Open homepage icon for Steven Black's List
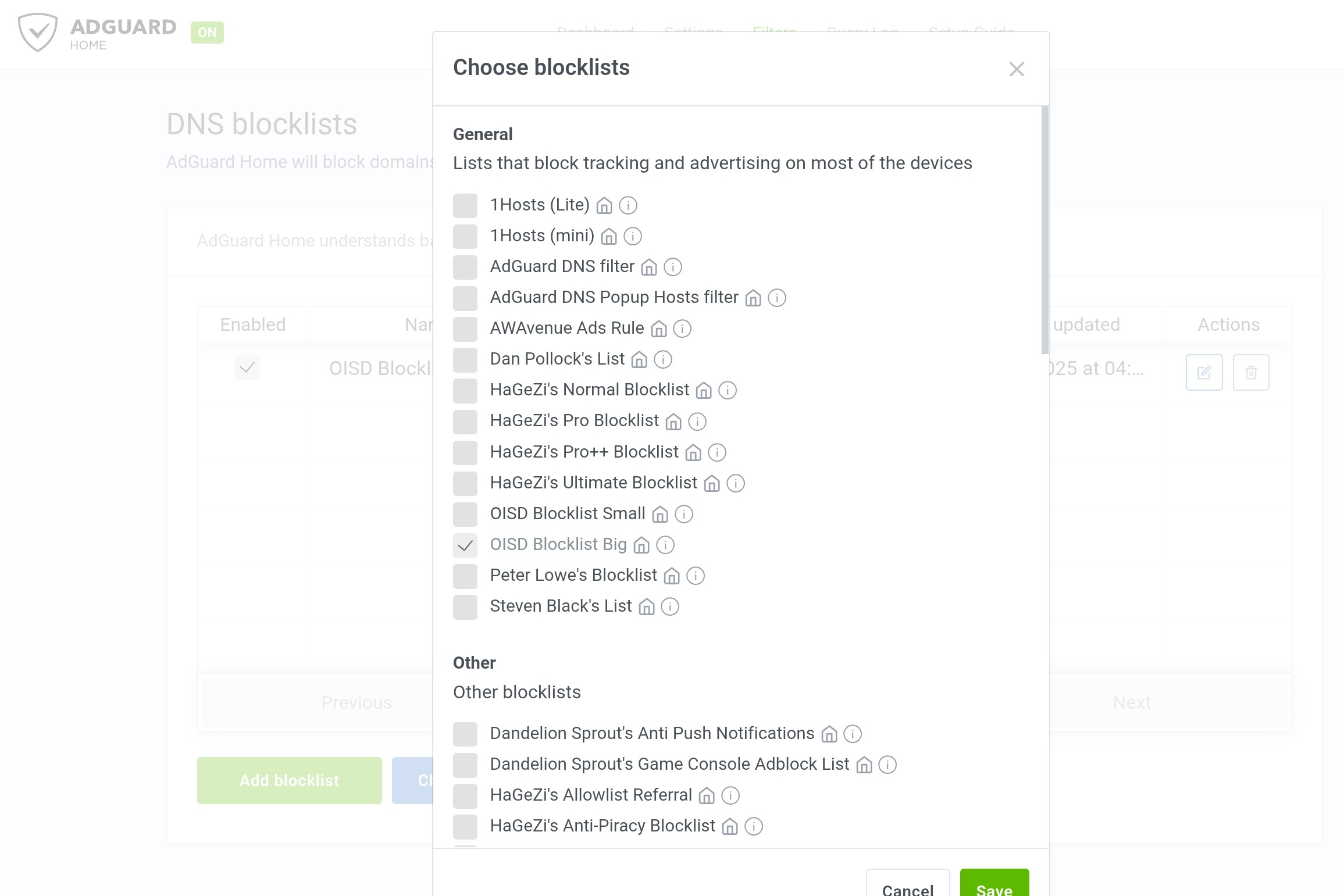Image resolution: width=1344 pixels, height=896 pixels. [x=647, y=607]
